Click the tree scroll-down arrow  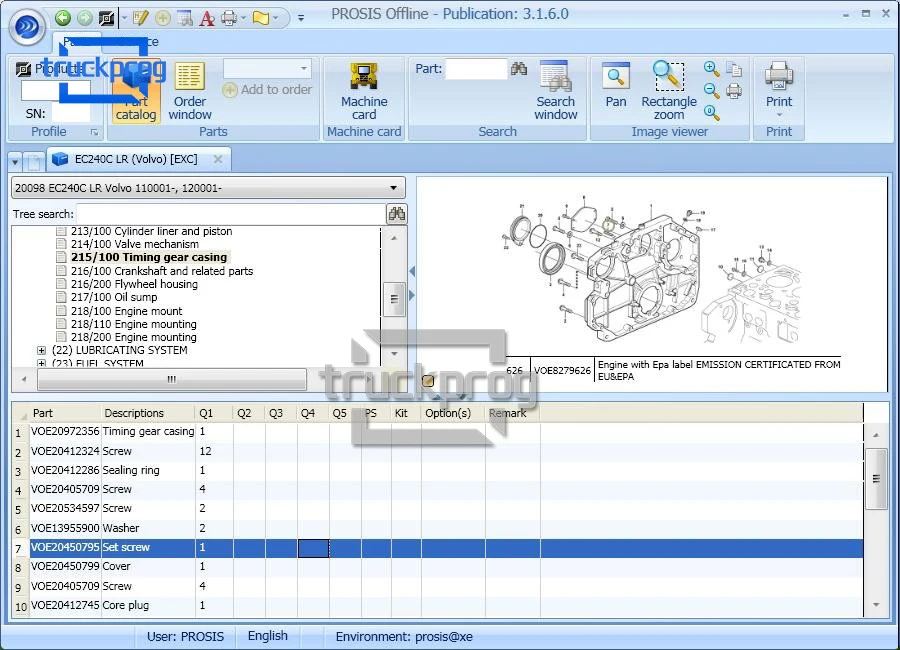pyautogui.click(x=394, y=354)
